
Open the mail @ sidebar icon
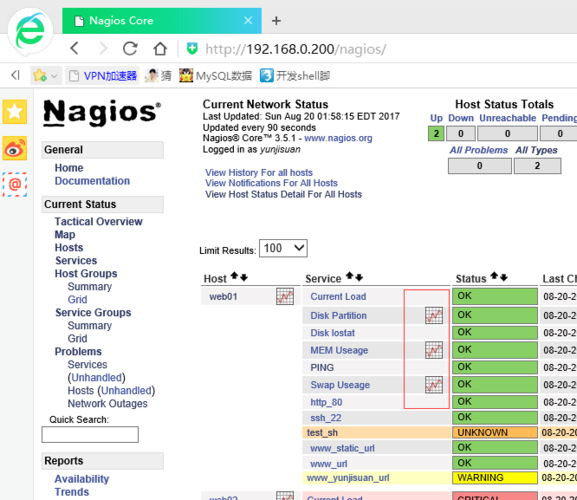click(x=15, y=184)
